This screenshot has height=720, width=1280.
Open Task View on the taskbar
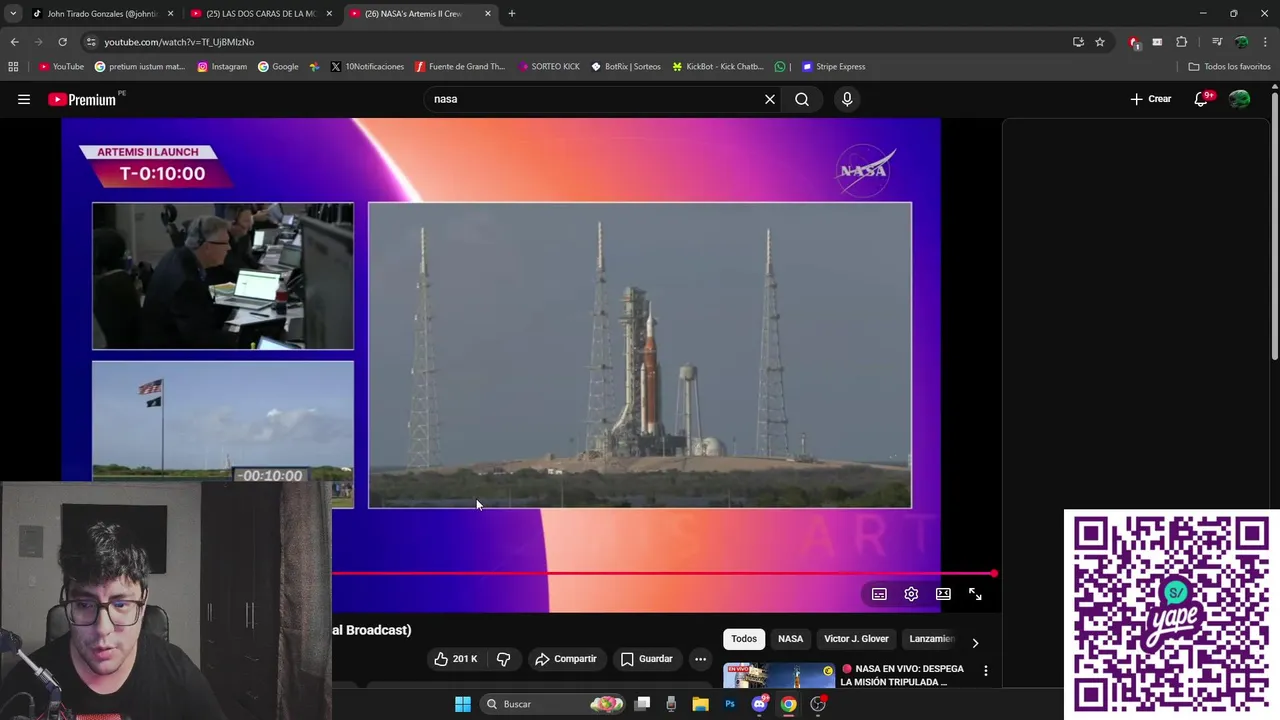643,704
